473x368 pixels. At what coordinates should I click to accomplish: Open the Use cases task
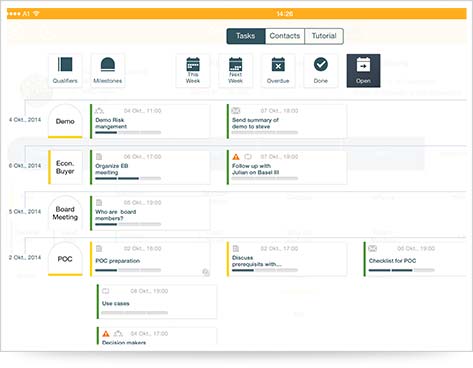[x=157, y=302]
